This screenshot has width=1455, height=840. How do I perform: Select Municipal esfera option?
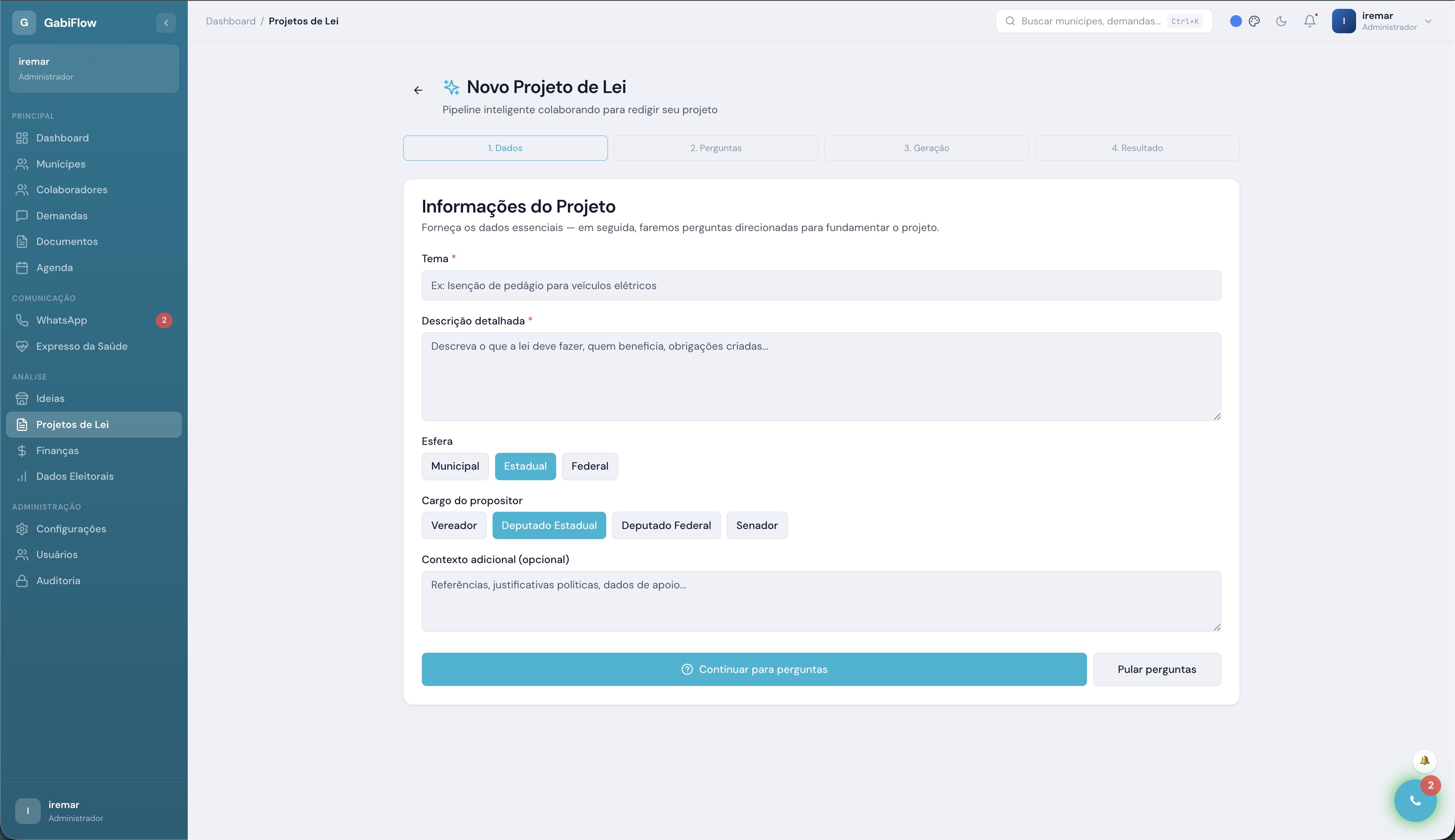pos(455,466)
